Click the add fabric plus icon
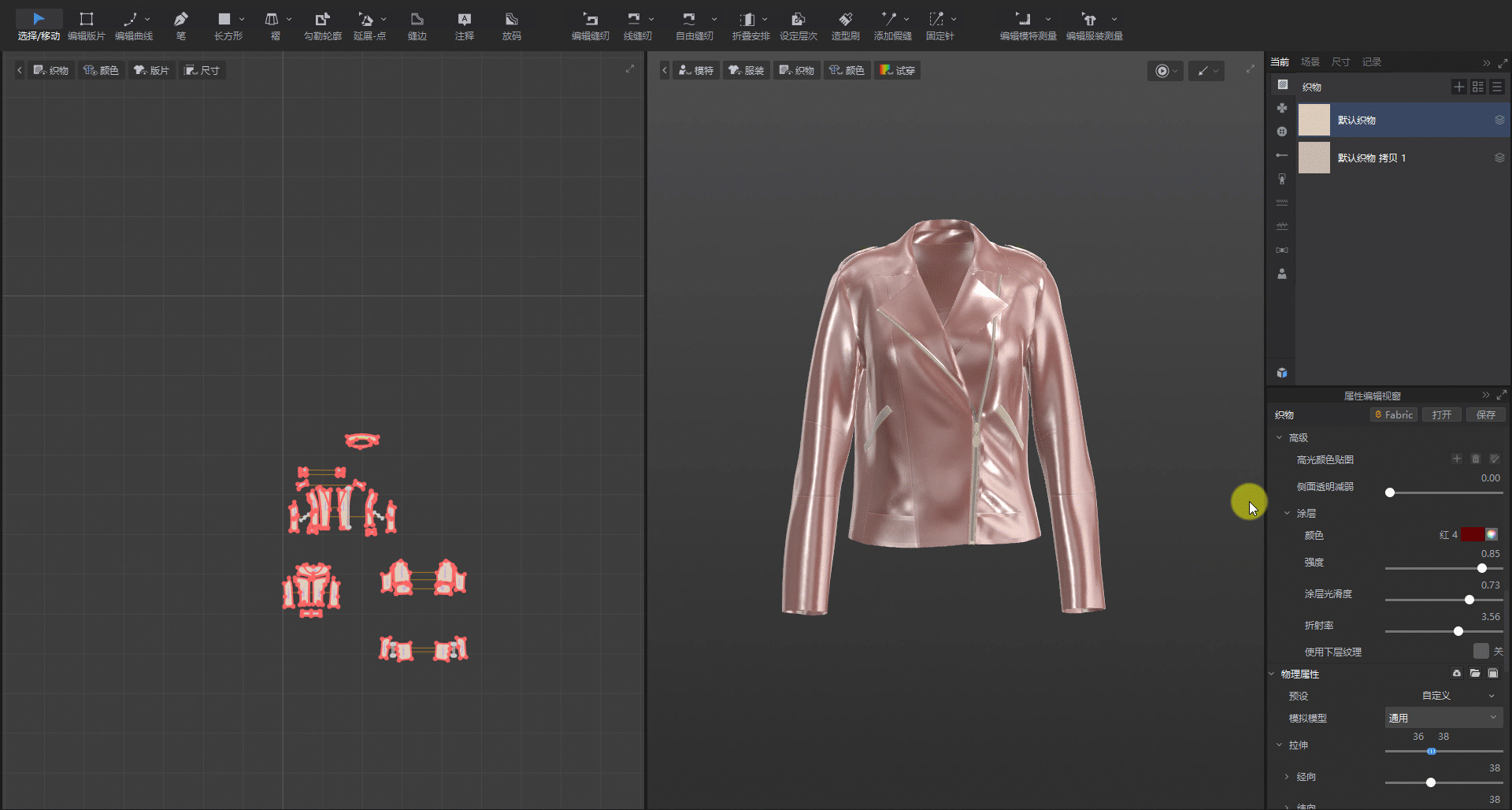Viewport: 1512px width, 810px height. 1458,87
